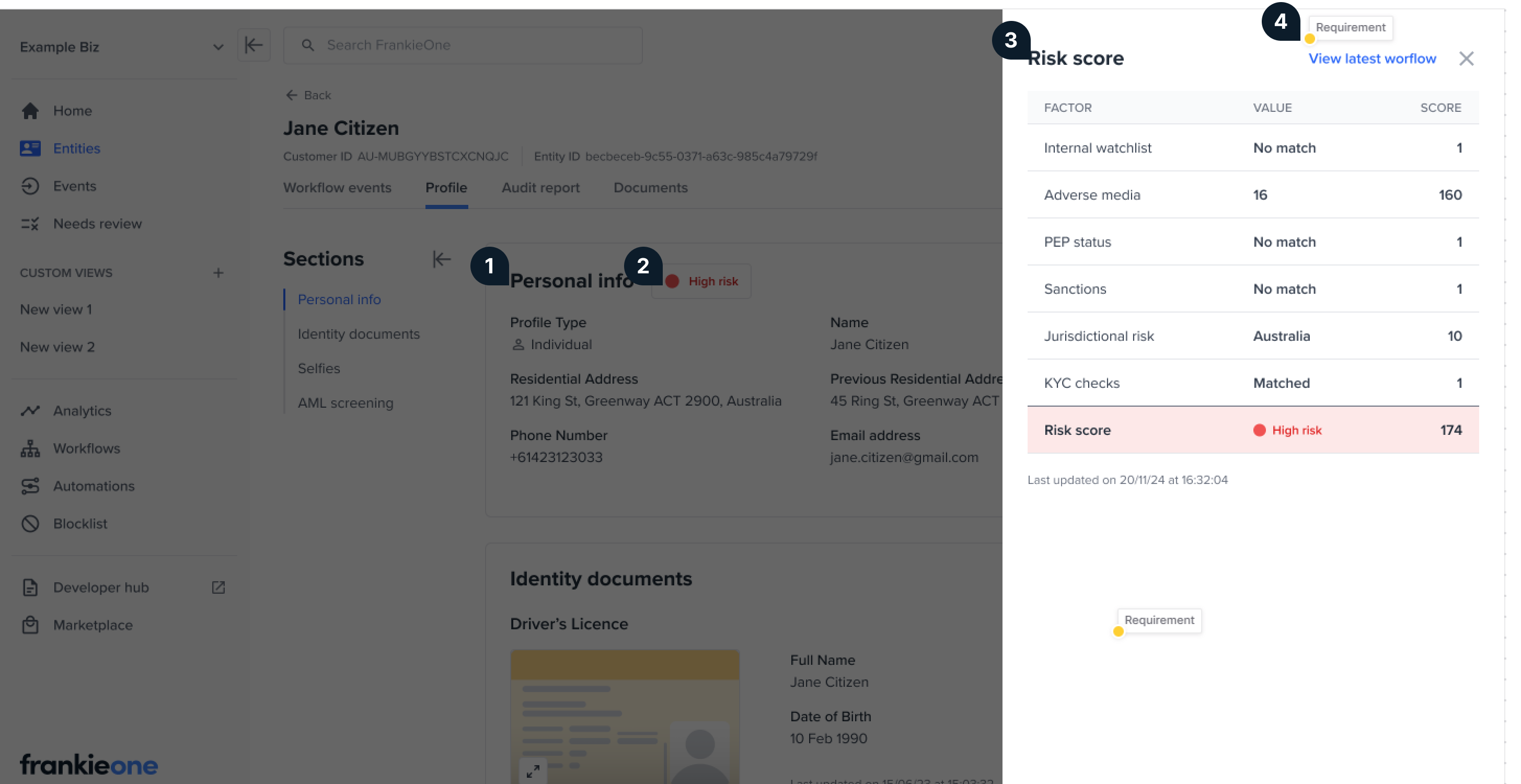Viewport: 1521px width, 784px height.
Task: Click the KYC checks Matched value
Action: pos(1282,383)
